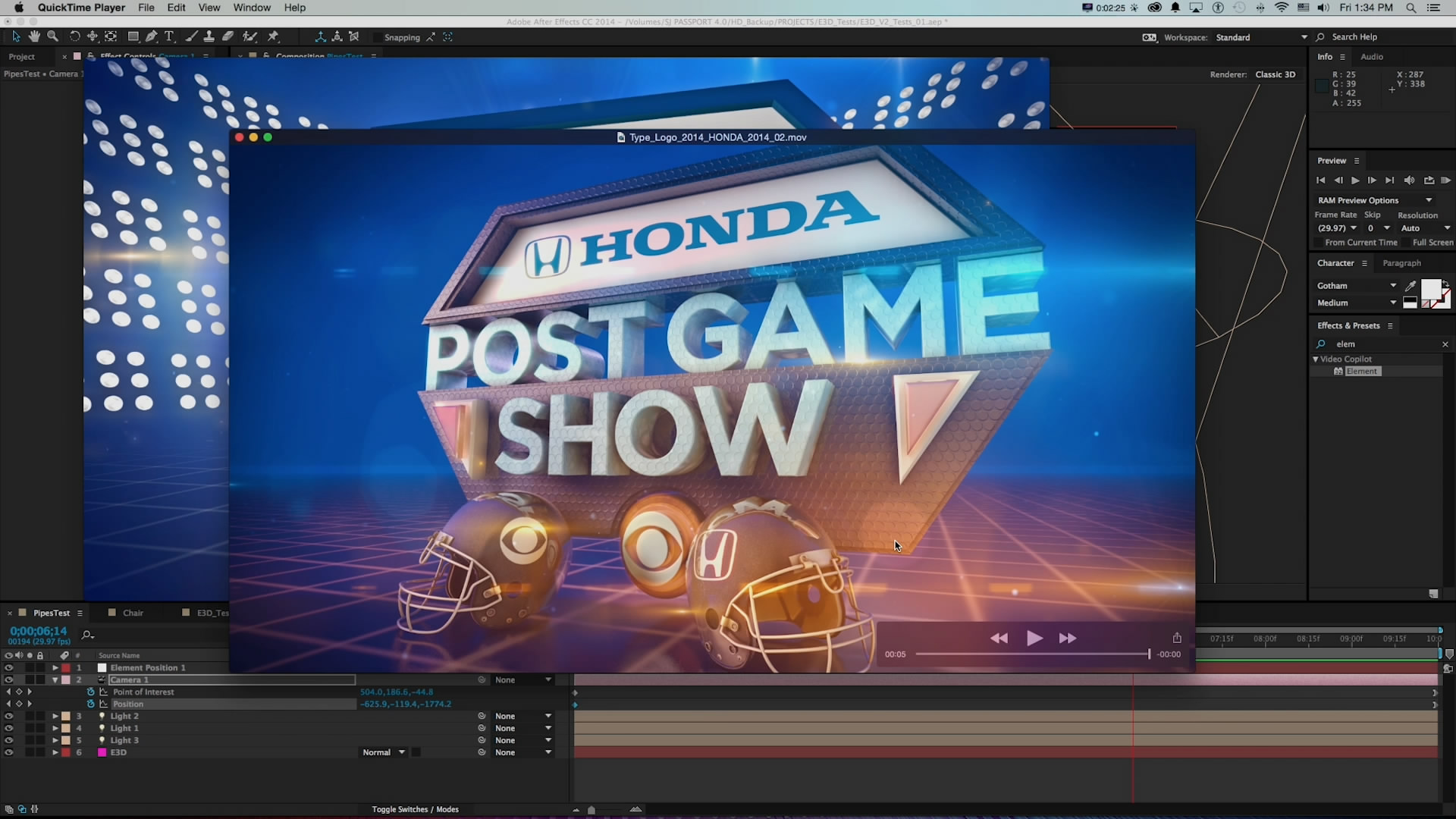Select the Rotation tool
The image size is (1456, 819).
coord(74,36)
